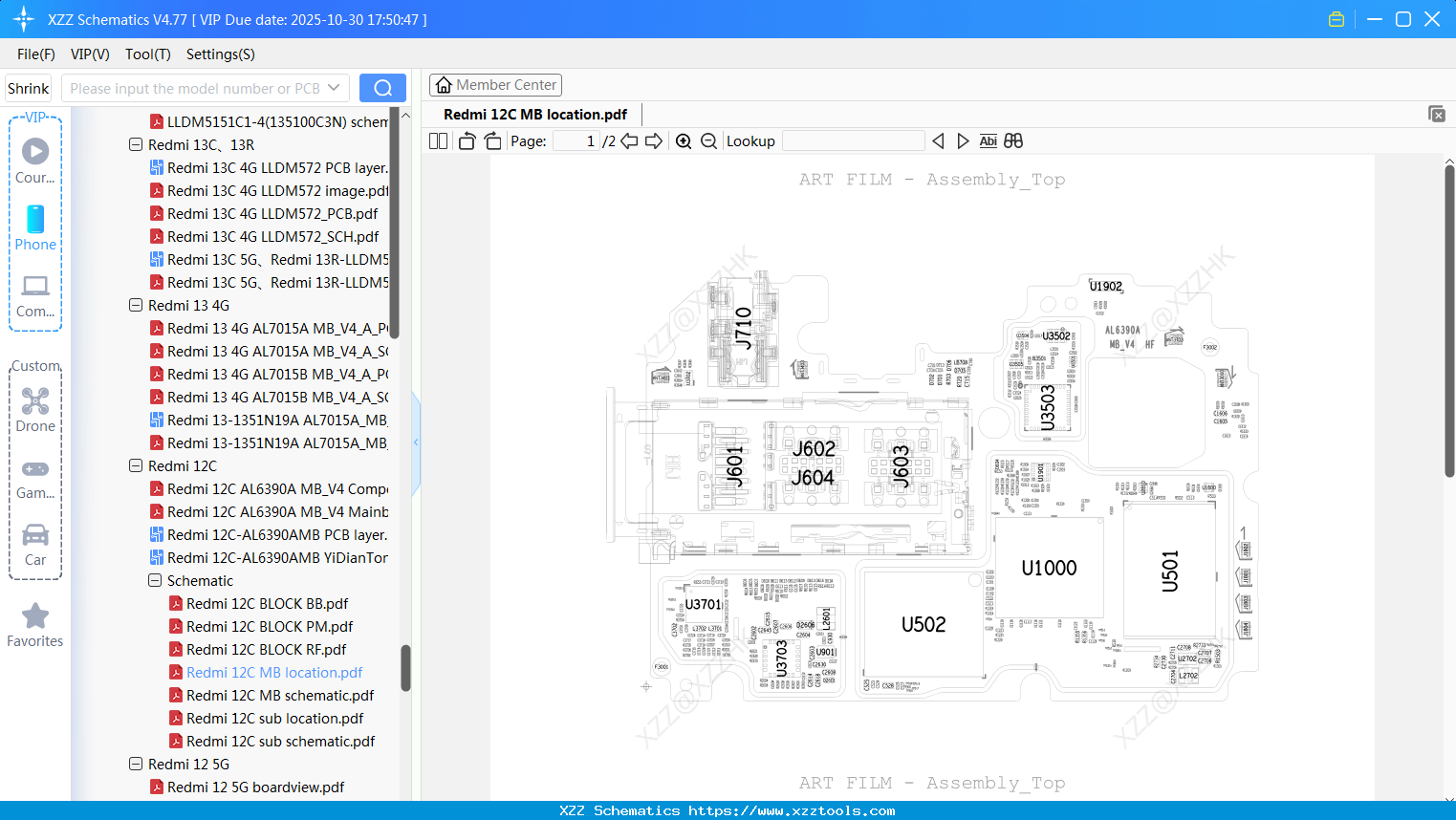This screenshot has width=1456, height=820.
Task: Go to the next PDF page arrow
Action: point(654,141)
